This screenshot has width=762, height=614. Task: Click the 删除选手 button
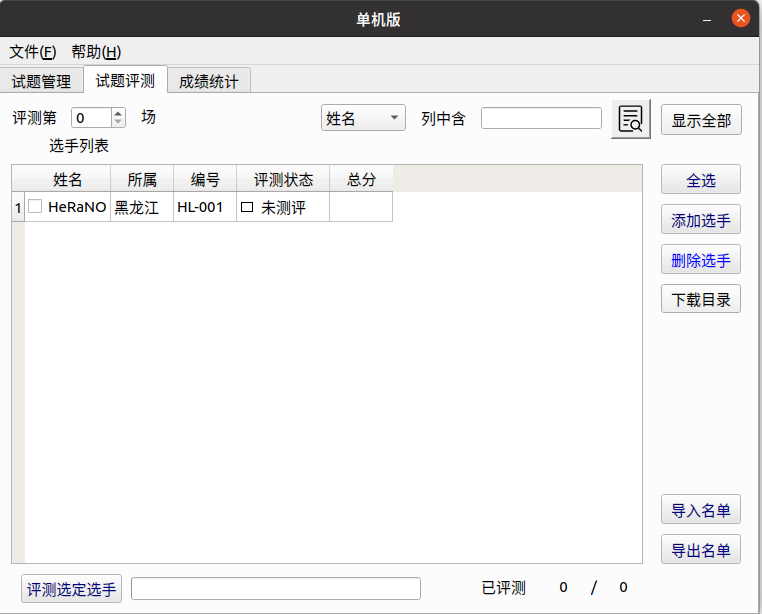(701, 260)
